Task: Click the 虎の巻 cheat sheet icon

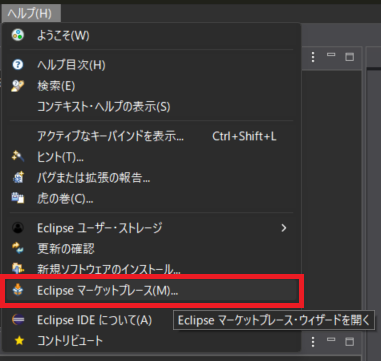Action: (x=18, y=198)
